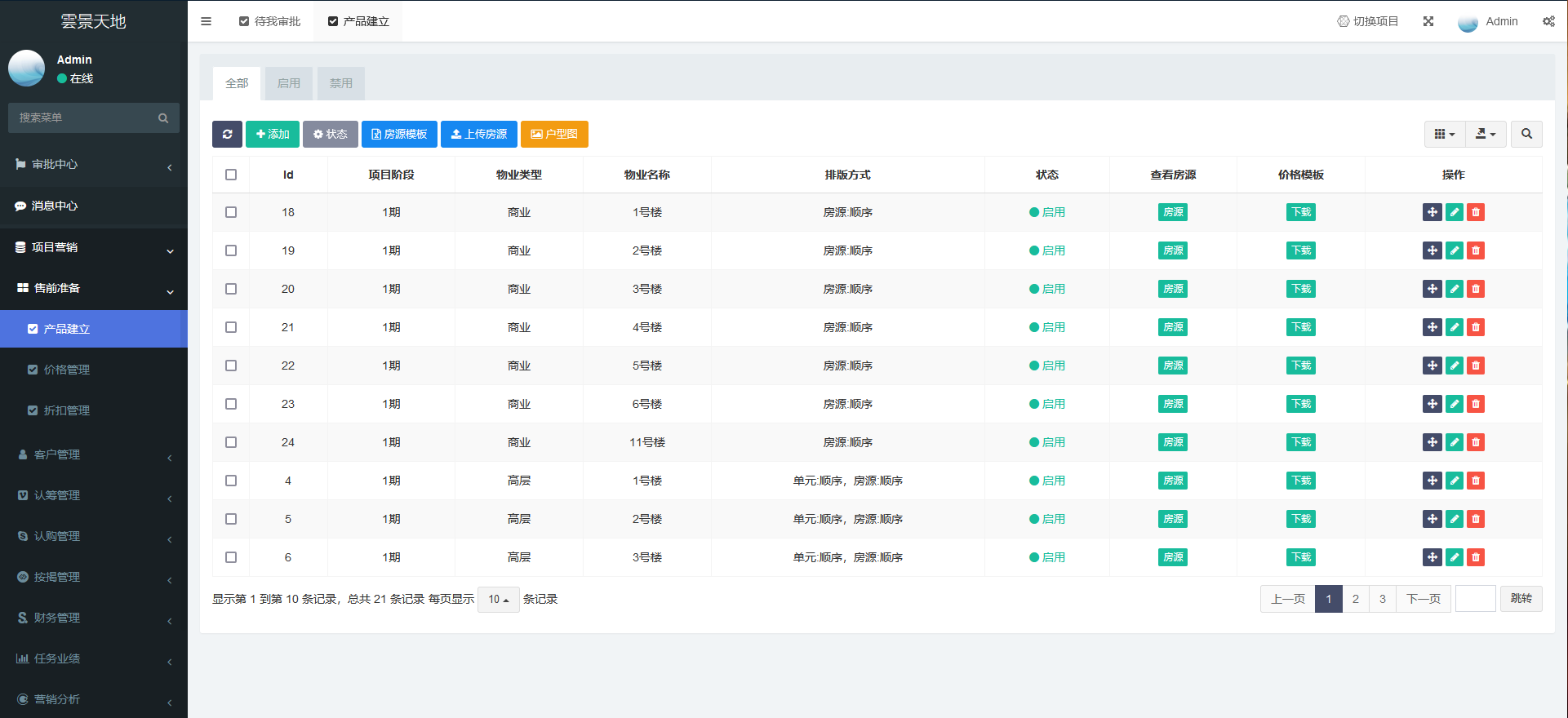Switch to the 禁用 filter tab
This screenshot has width=1568, height=718.
coord(341,83)
